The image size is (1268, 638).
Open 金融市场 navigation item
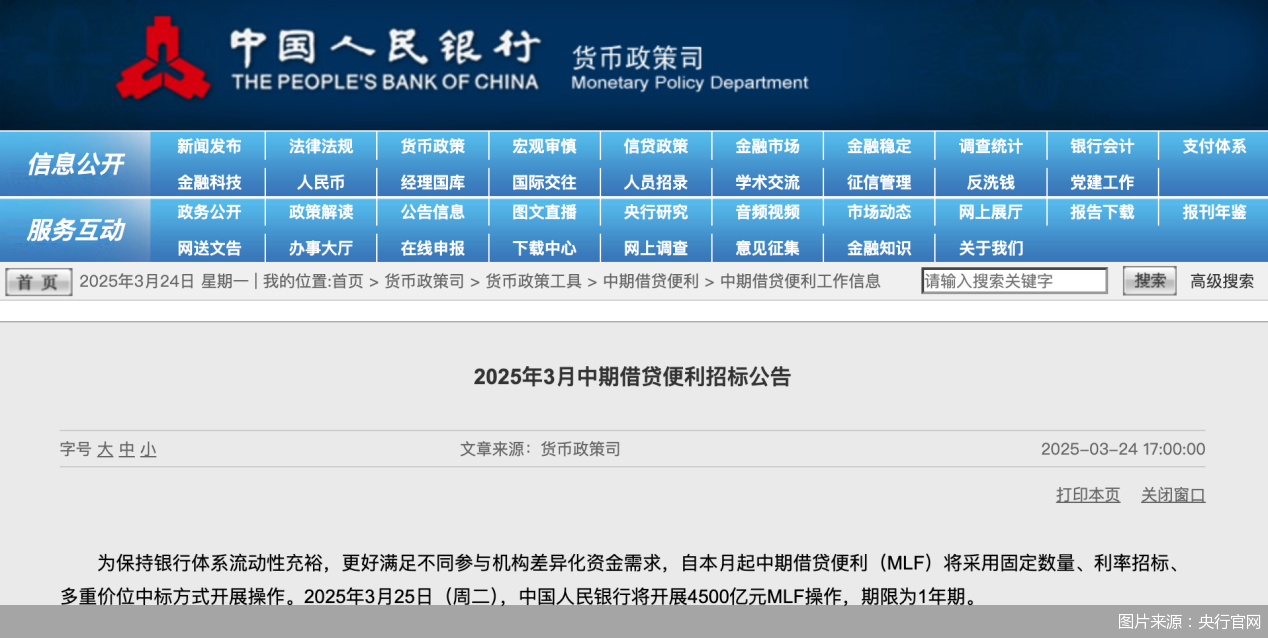pyautogui.click(x=768, y=146)
